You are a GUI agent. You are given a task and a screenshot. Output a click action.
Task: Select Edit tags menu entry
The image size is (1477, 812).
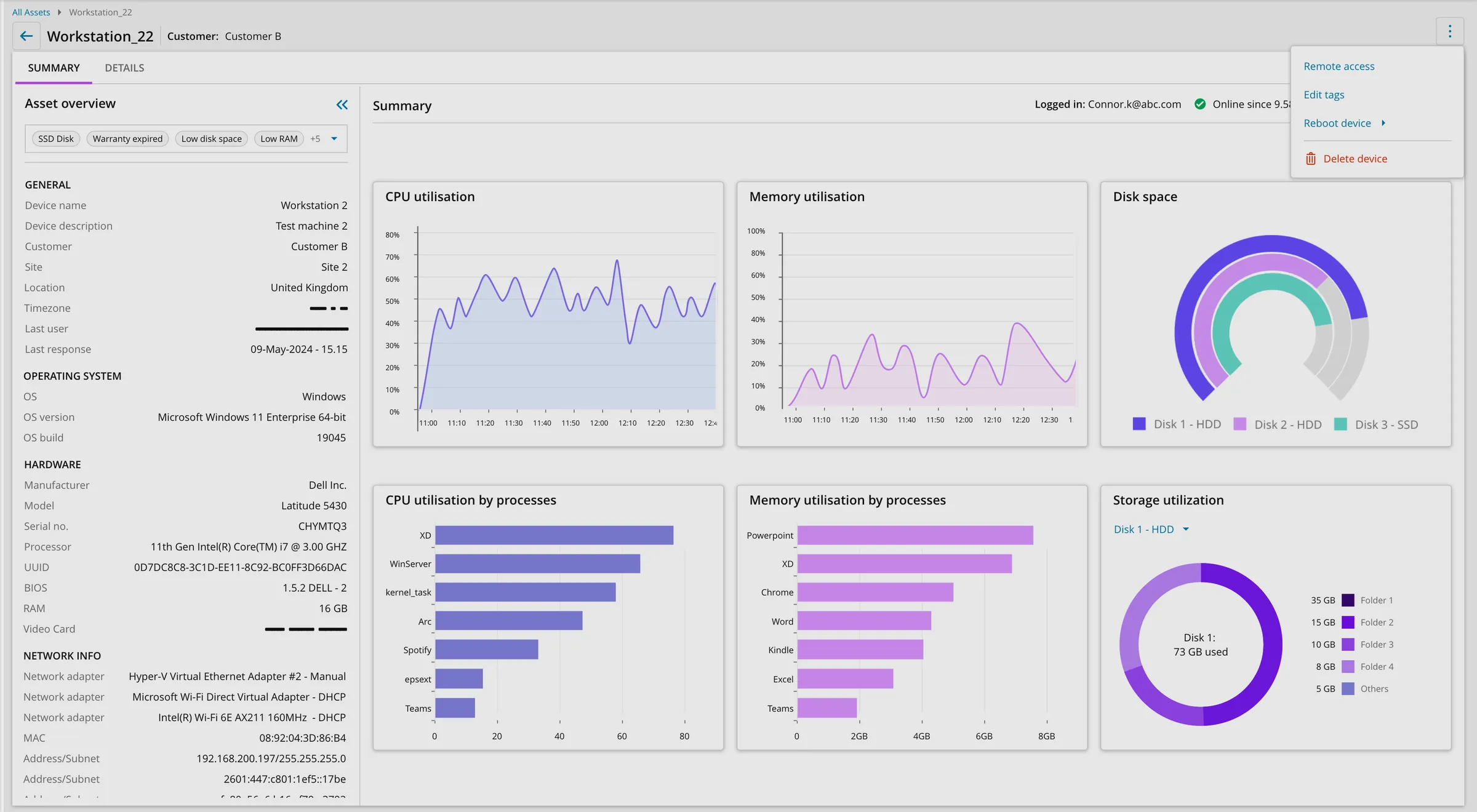[1324, 94]
